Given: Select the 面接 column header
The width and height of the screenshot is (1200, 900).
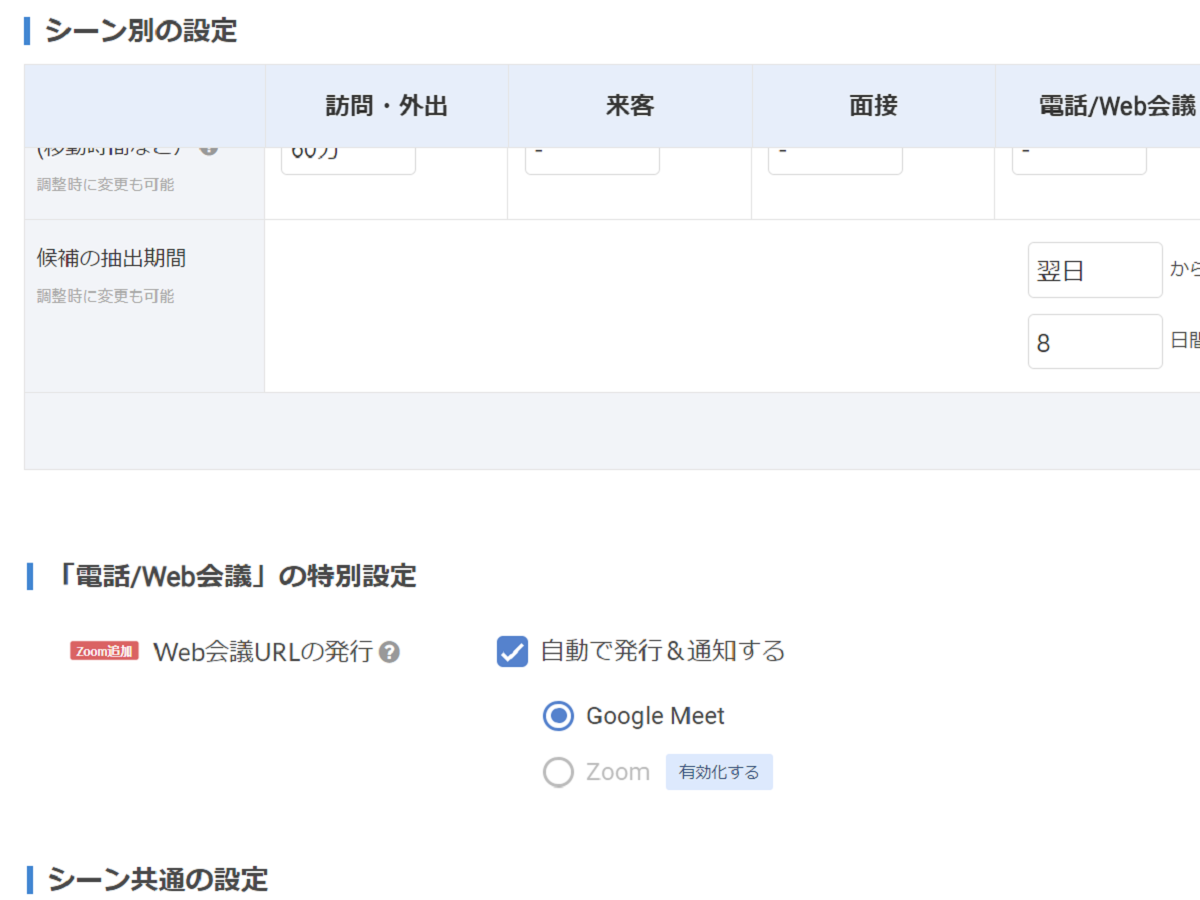Looking at the screenshot, I should point(873,106).
